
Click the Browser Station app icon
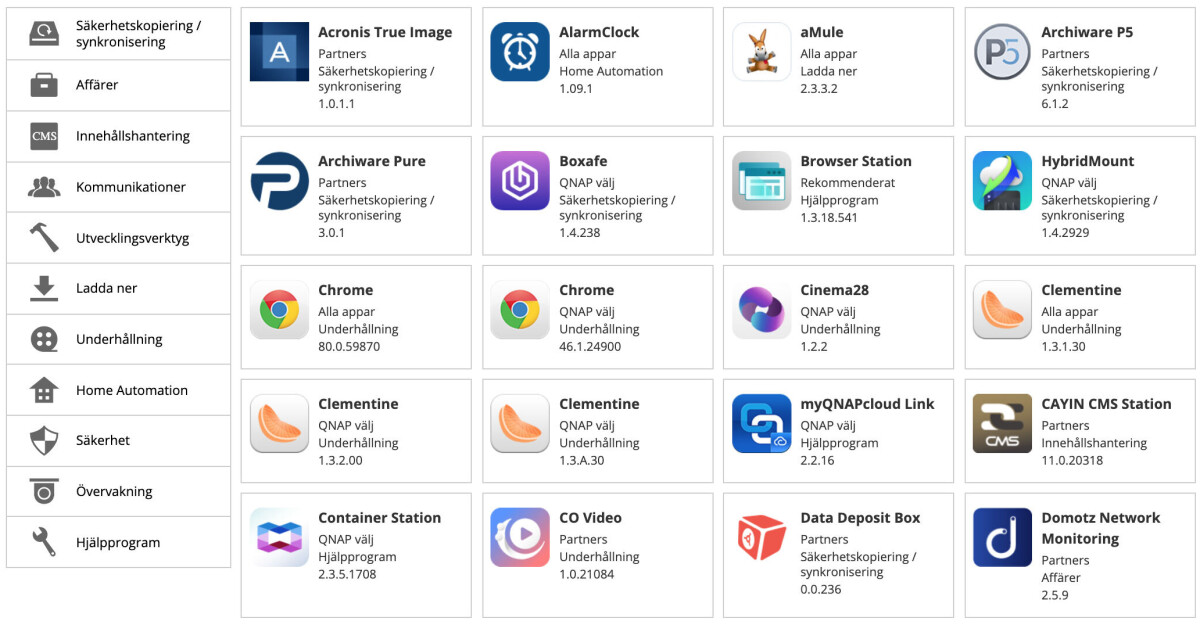[761, 181]
